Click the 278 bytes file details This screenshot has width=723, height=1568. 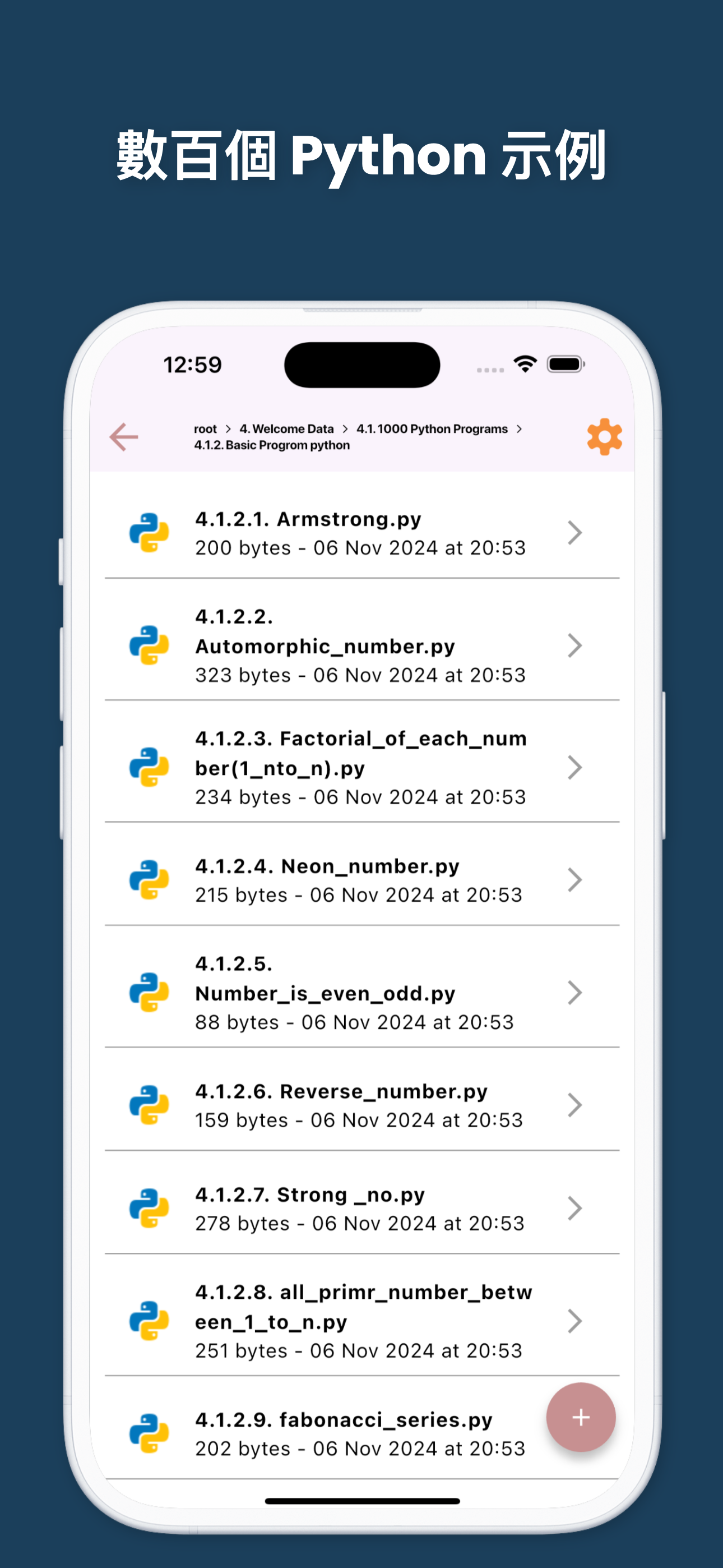[360, 1224]
